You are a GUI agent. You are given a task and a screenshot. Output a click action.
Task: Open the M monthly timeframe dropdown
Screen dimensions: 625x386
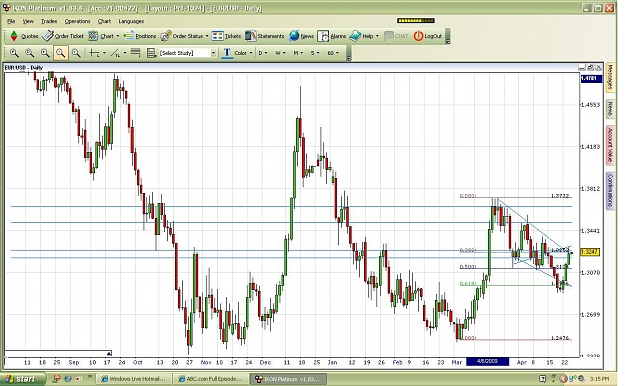tap(298, 53)
